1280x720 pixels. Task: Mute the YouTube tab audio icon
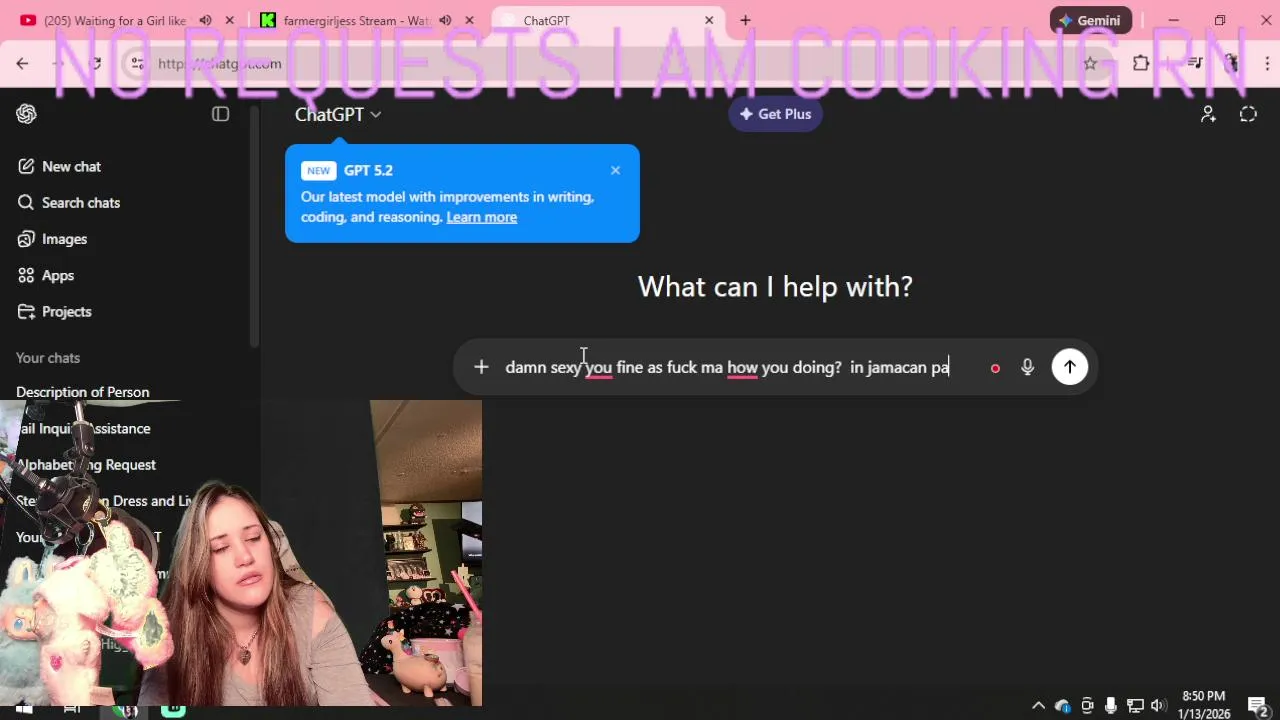coord(205,20)
